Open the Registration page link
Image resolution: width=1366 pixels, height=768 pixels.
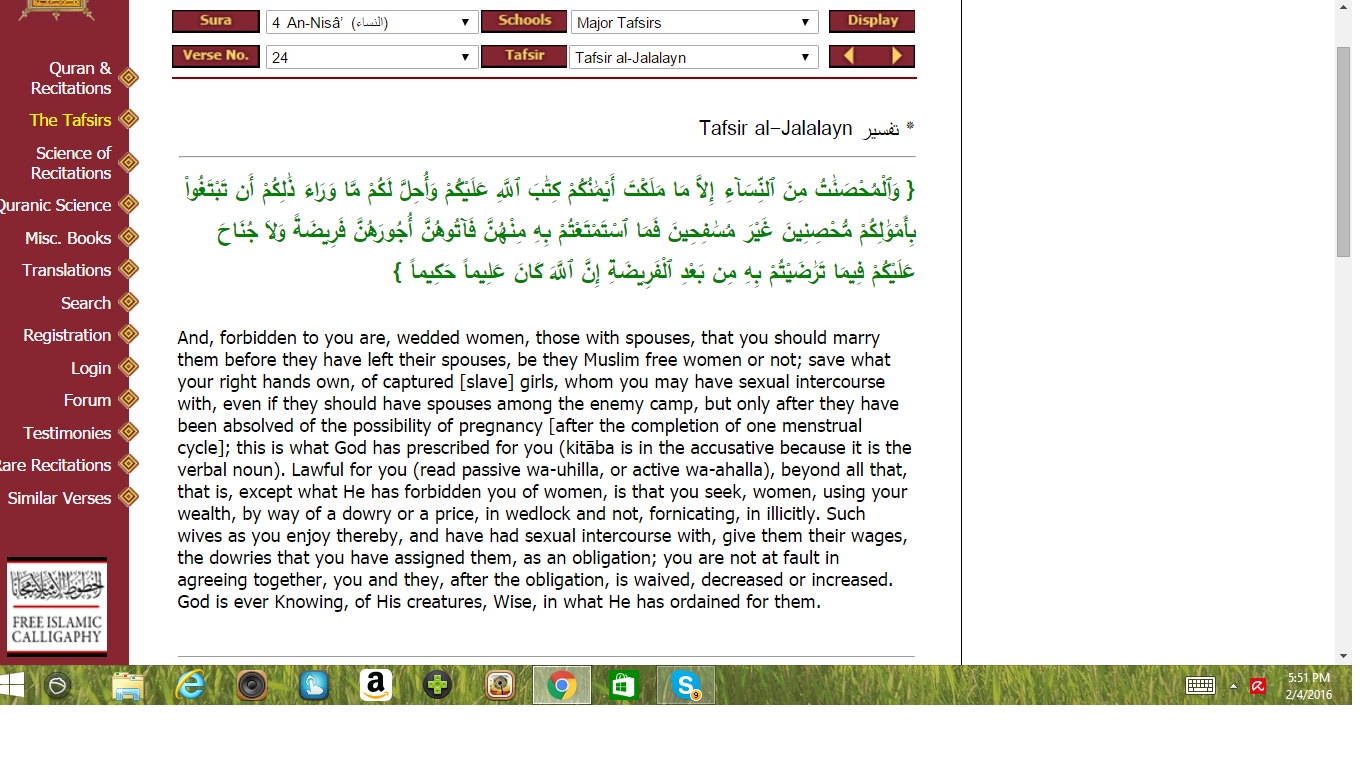[x=67, y=335]
